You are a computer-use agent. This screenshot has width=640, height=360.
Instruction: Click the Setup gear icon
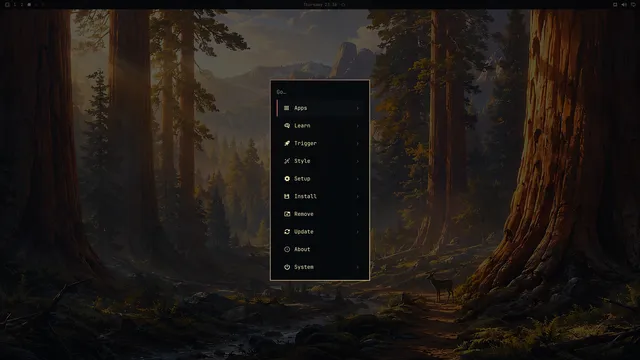287,179
